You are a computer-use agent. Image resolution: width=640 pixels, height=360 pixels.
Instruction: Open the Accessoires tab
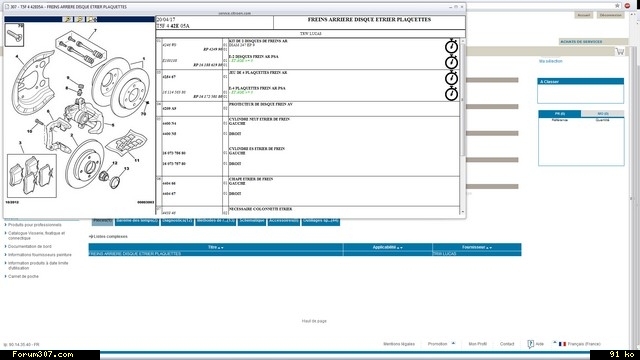point(284,221)
